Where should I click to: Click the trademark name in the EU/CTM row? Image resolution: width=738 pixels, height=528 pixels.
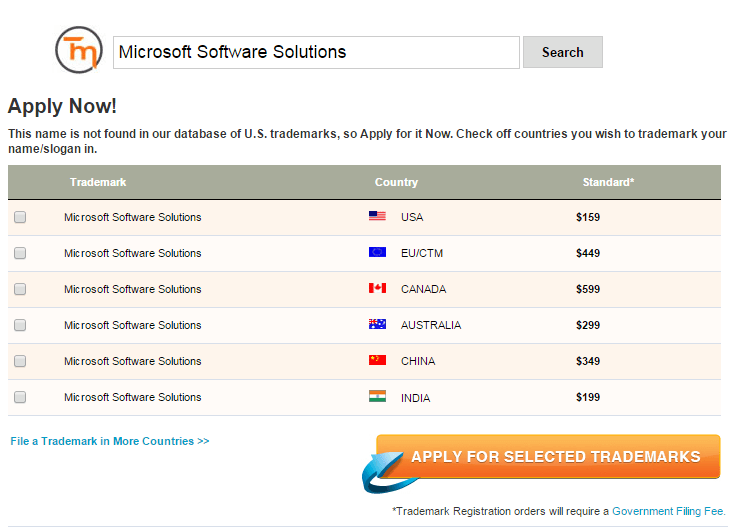(x=133, y=253)
